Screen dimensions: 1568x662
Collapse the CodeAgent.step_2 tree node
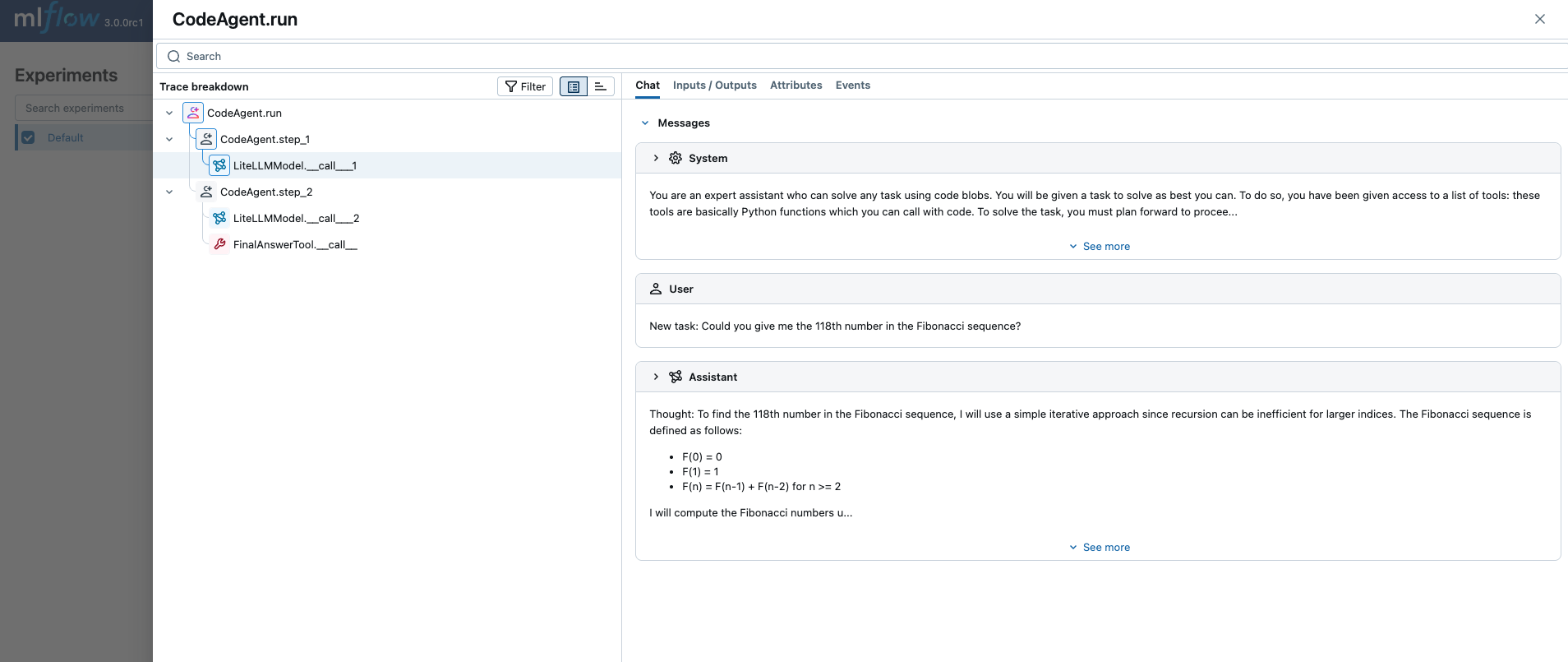(x=169, y=192)
